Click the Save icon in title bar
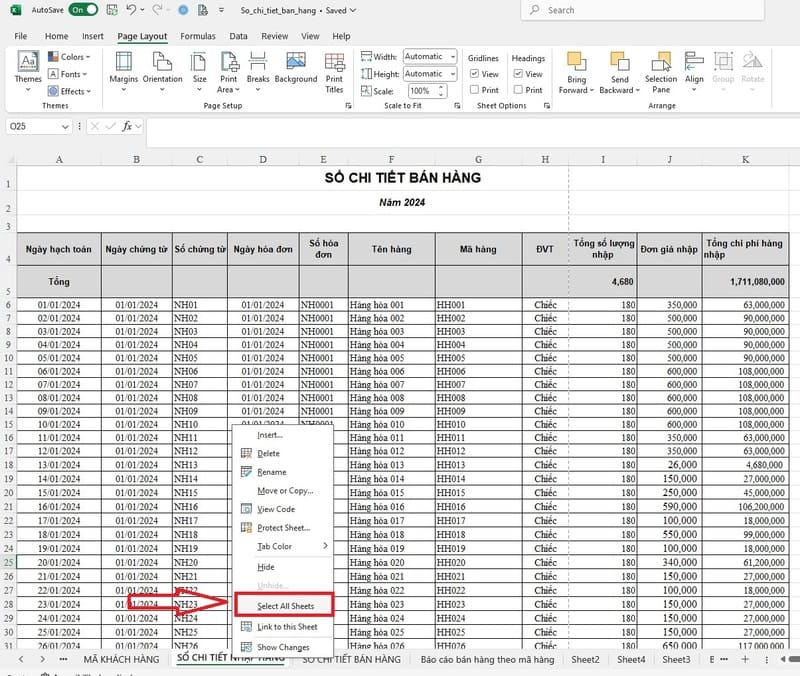This screenshot has height=676, width=800. coord(112,10)
